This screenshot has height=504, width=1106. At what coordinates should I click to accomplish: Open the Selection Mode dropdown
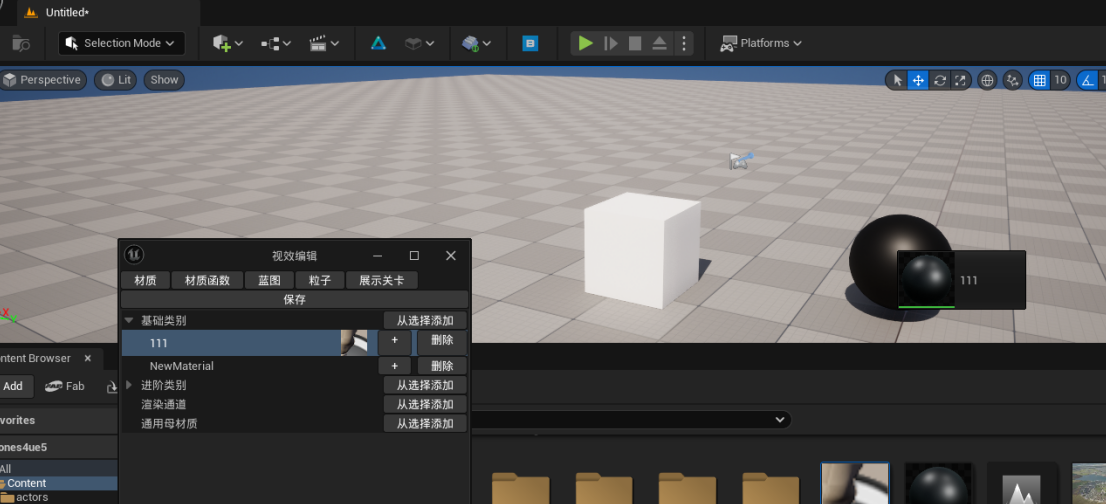tap(122, 43)
